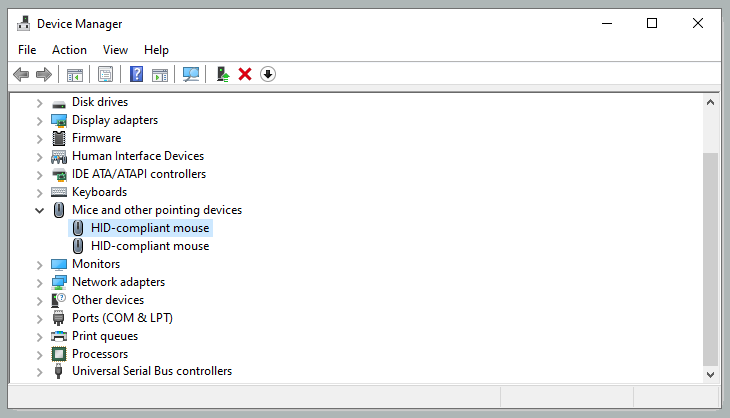Collapse Mice and other pointing devices
730x418 pixels.
pyautogui.click(x=40, y=210)
